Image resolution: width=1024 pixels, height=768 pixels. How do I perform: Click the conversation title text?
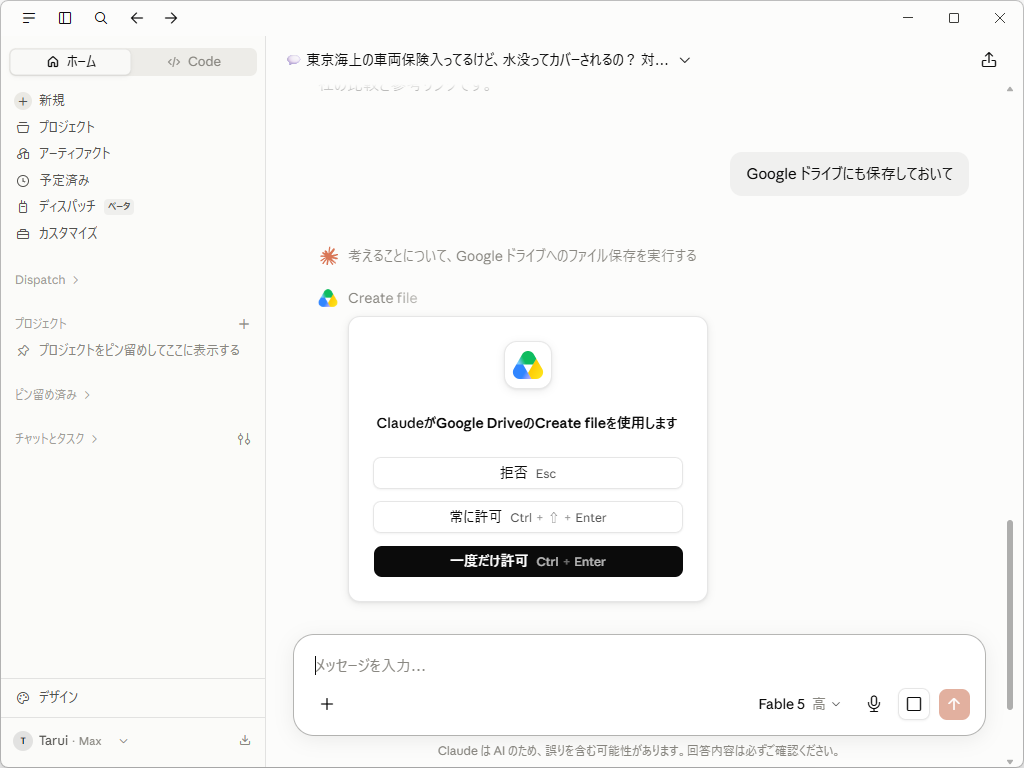(487, 60)
